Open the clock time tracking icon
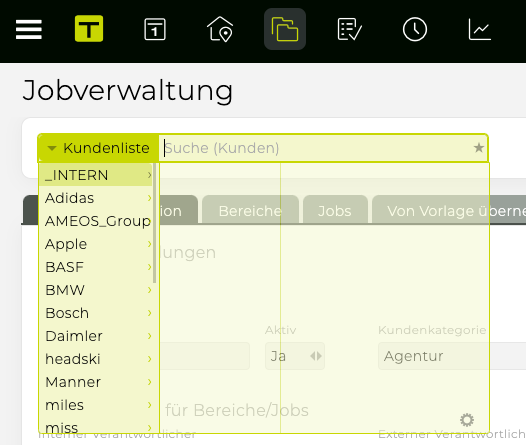The height and width of the screenshot is (445, 526). tap(415, 29)
